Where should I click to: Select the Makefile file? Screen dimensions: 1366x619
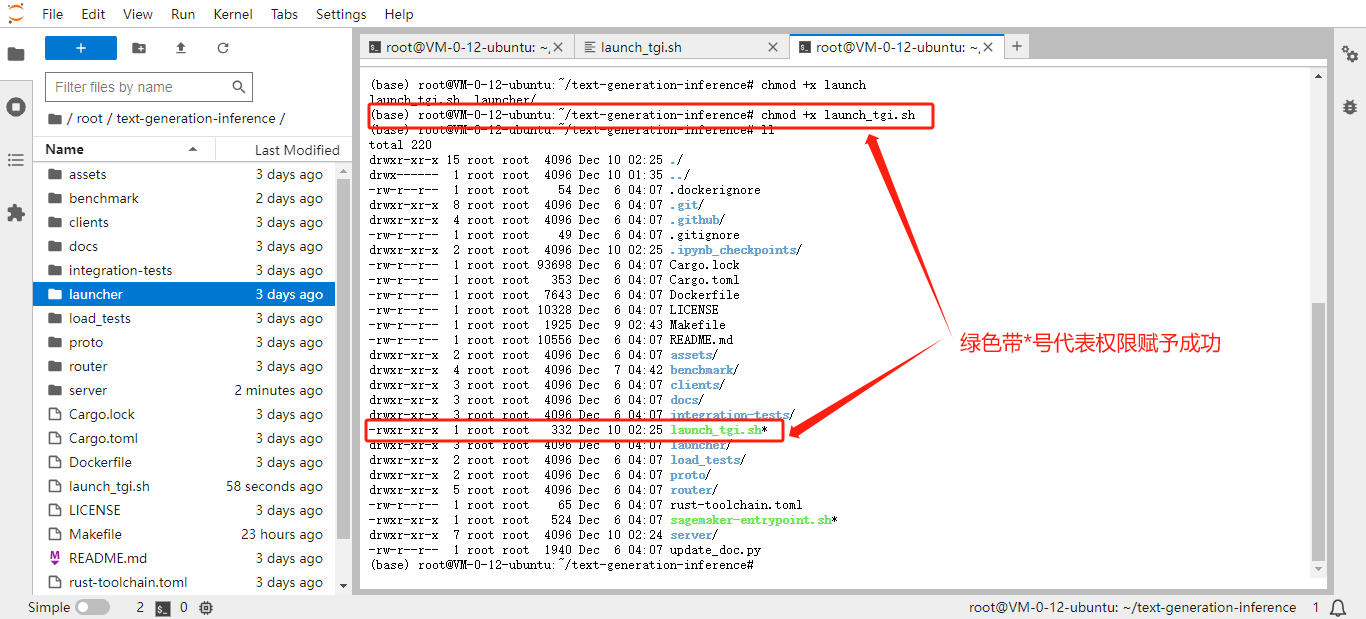(184, 534)
